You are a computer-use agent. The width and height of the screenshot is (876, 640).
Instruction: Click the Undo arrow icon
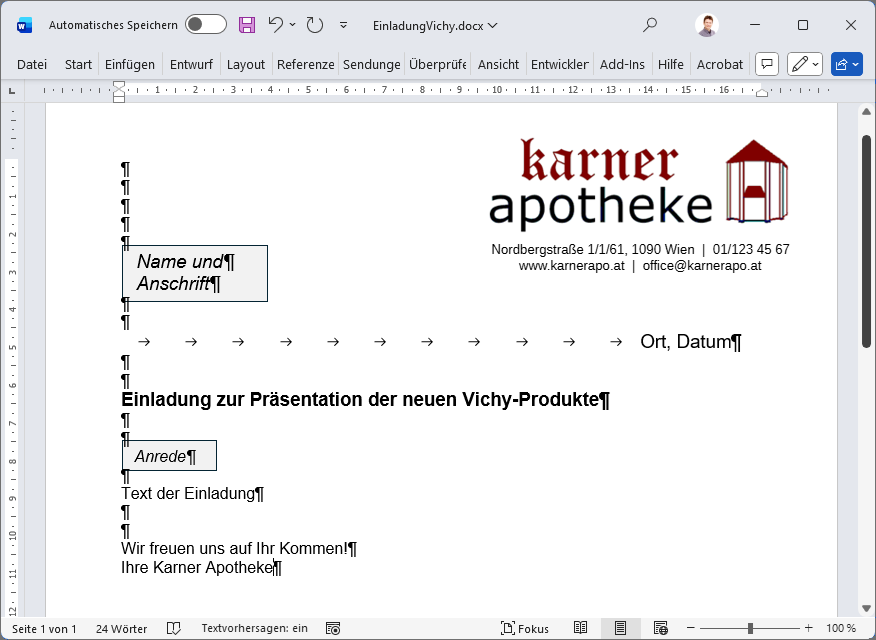click(275, 25)
